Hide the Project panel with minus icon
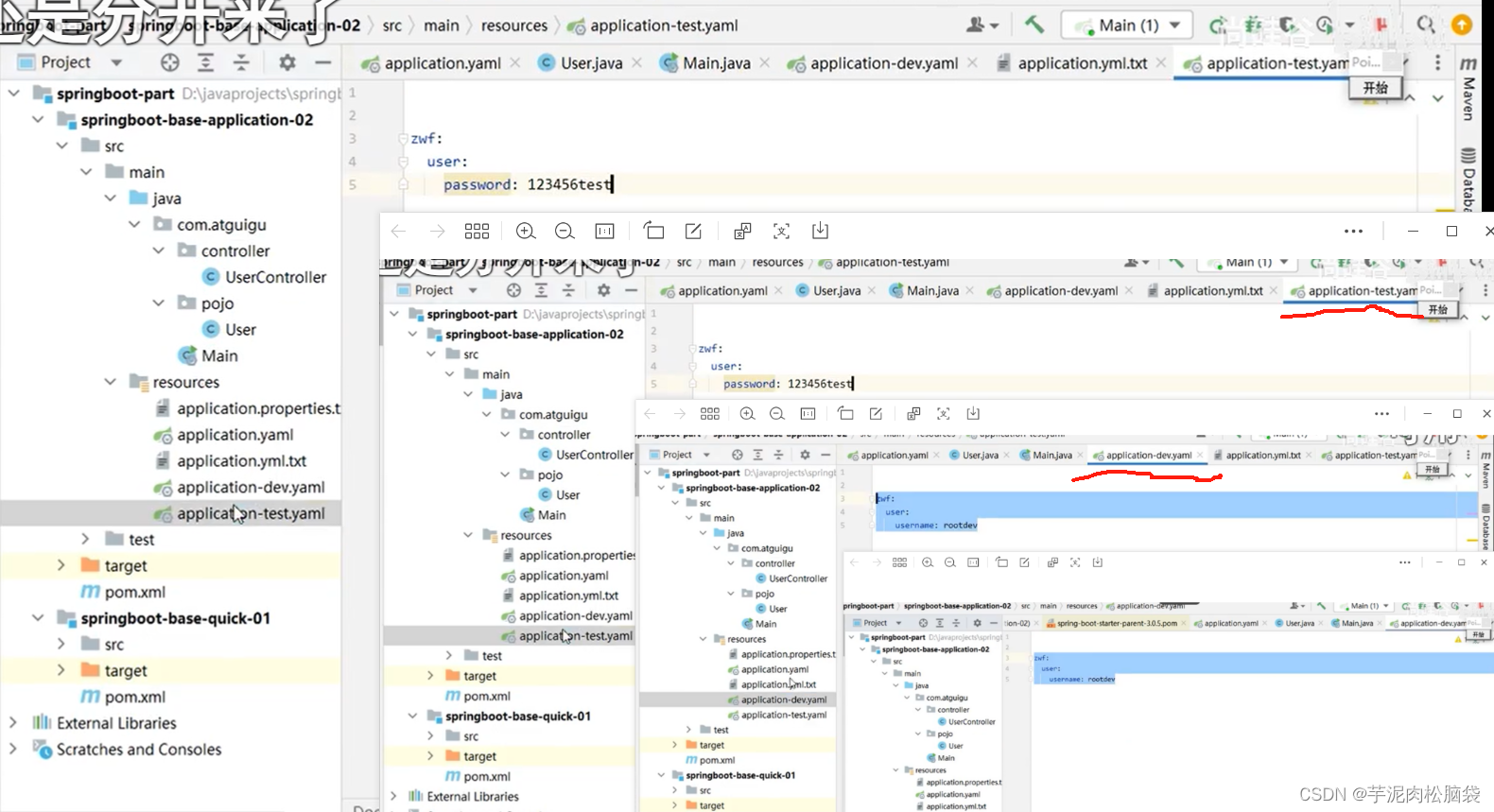The width and height of the screenshot is (1494, 812). point(323,62)
